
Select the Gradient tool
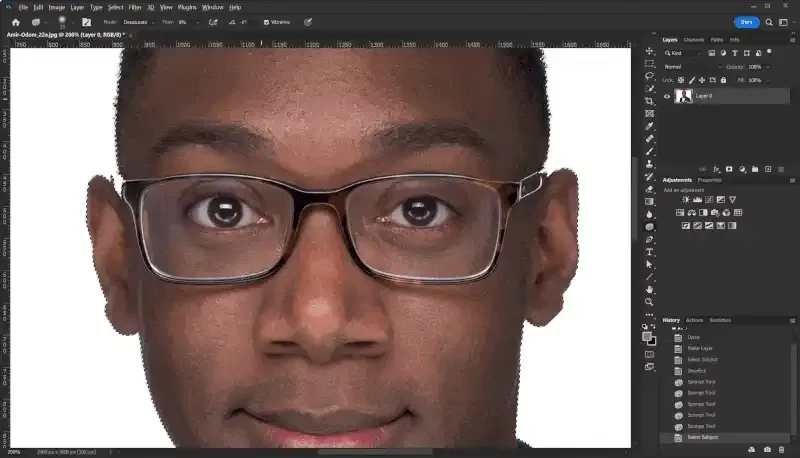[649, 201]
